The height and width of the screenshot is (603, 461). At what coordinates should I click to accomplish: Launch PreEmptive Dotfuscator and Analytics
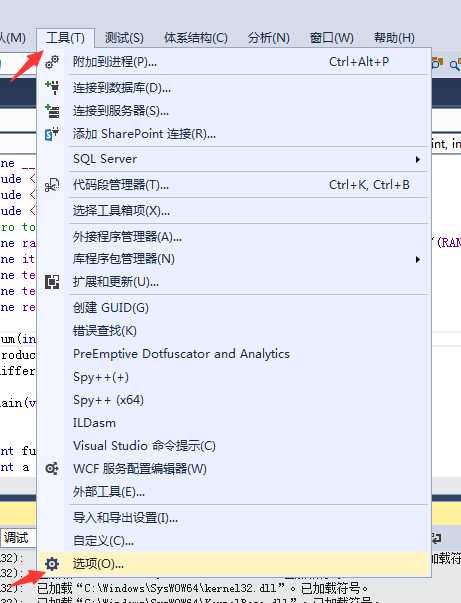click(x=235, y=354)
